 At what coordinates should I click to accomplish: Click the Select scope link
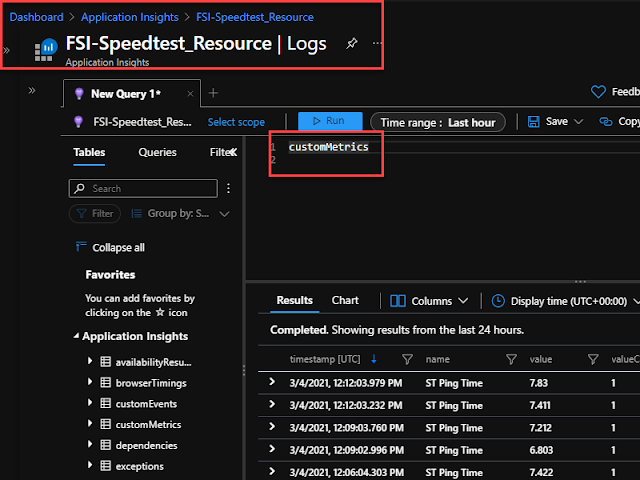point(236,122)
